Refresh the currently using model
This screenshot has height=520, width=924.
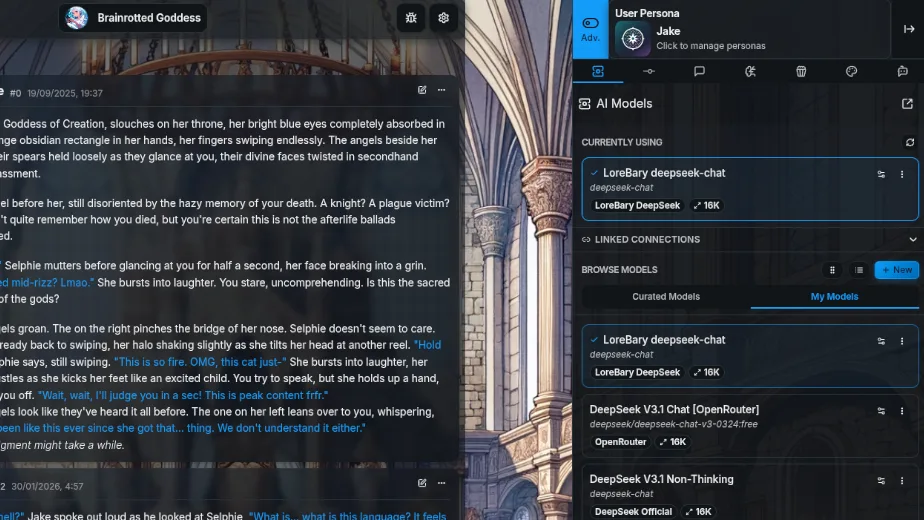(x=910, y=142)
